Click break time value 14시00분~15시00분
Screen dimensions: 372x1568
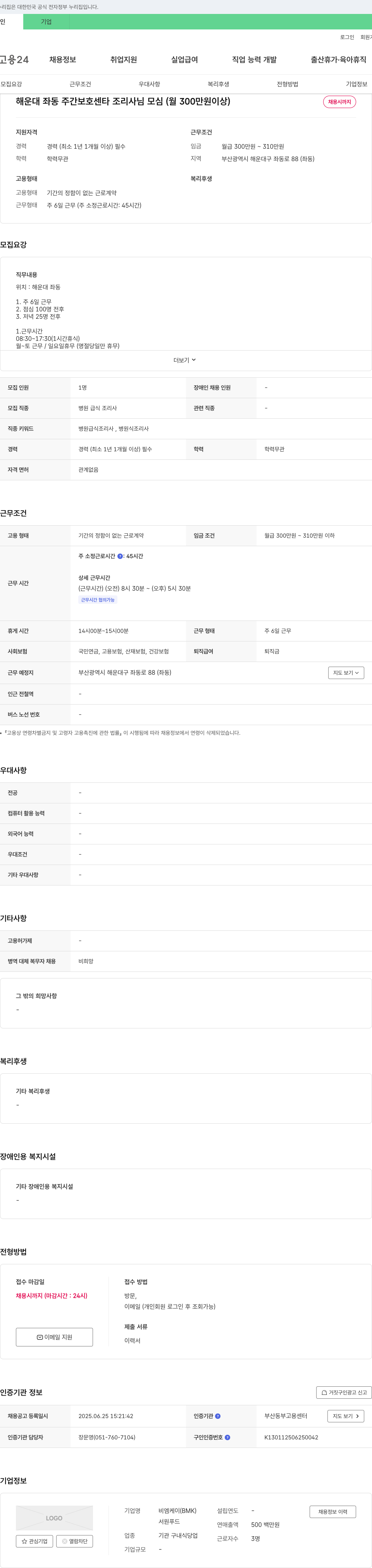tap(103, 631)
